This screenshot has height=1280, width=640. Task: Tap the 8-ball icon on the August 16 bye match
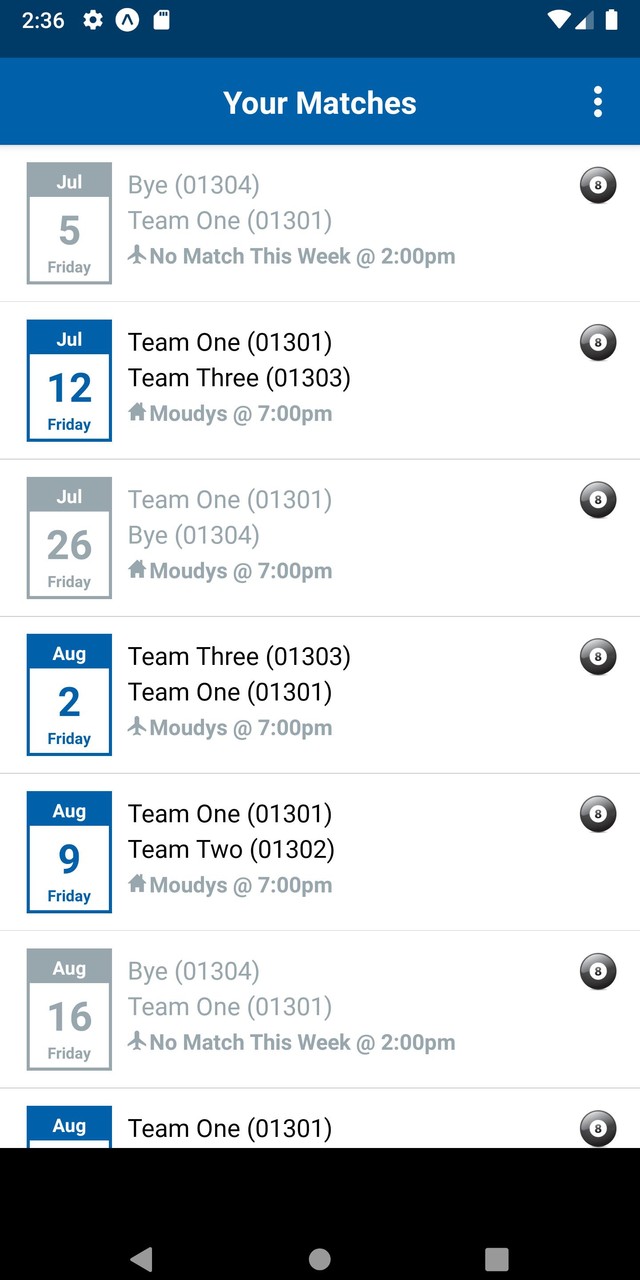[x=597, y=971]
